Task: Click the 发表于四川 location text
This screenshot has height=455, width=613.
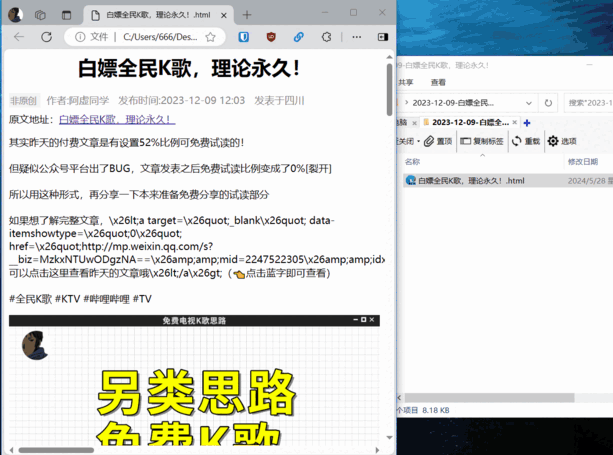Action: click(279, 101)
